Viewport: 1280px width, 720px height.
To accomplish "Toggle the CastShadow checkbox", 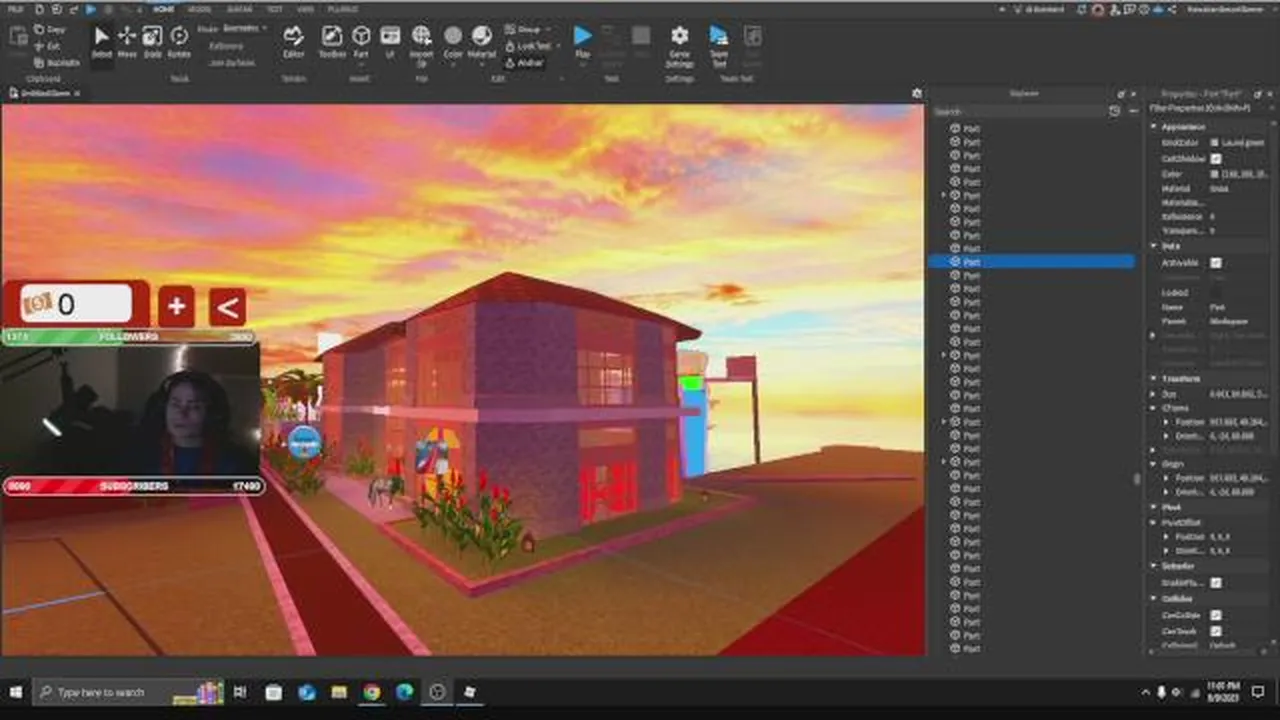I will [x=1216, y=159].
